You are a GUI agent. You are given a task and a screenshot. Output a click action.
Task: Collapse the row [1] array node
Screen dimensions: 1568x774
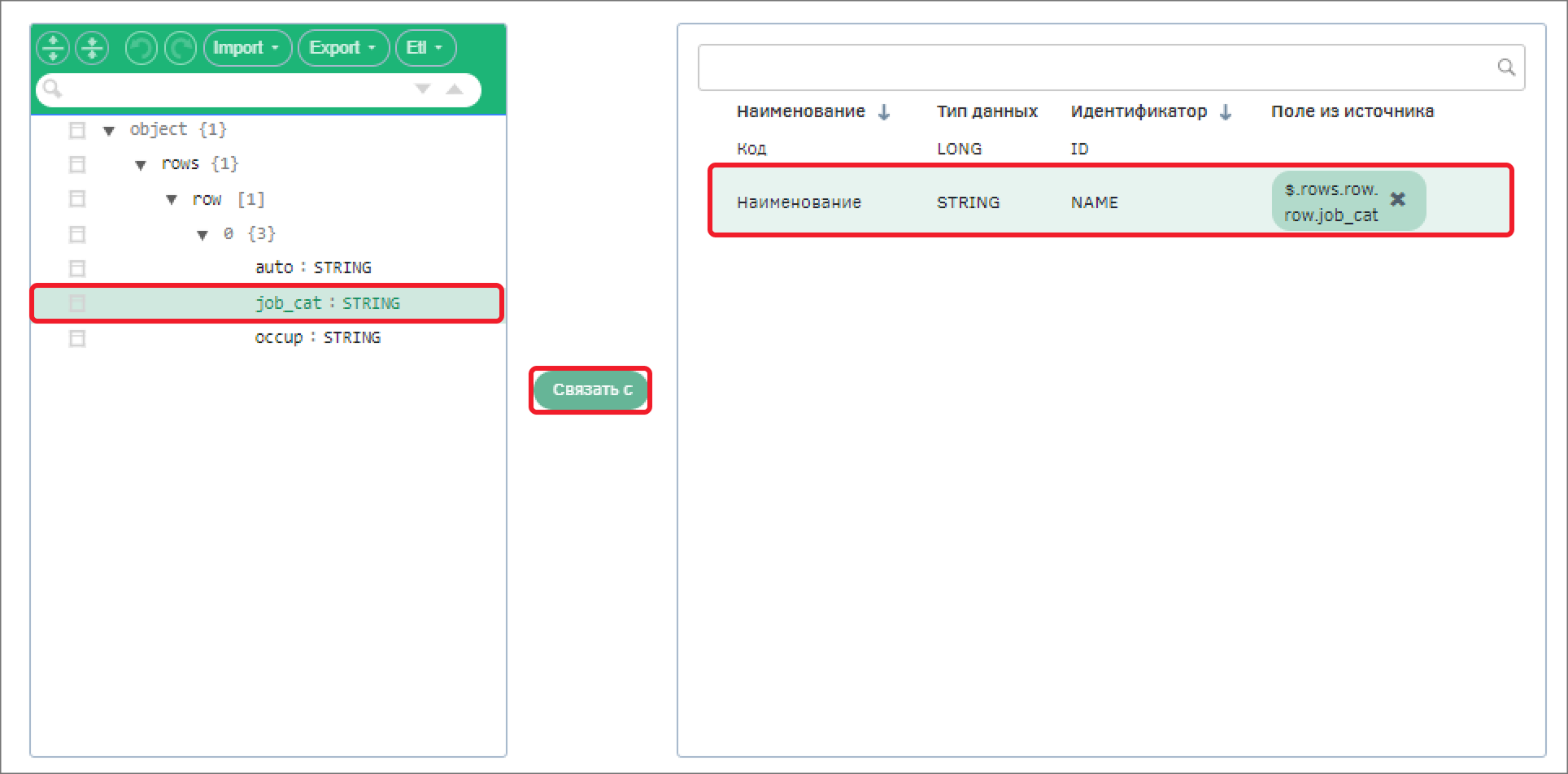click(172, 200)
